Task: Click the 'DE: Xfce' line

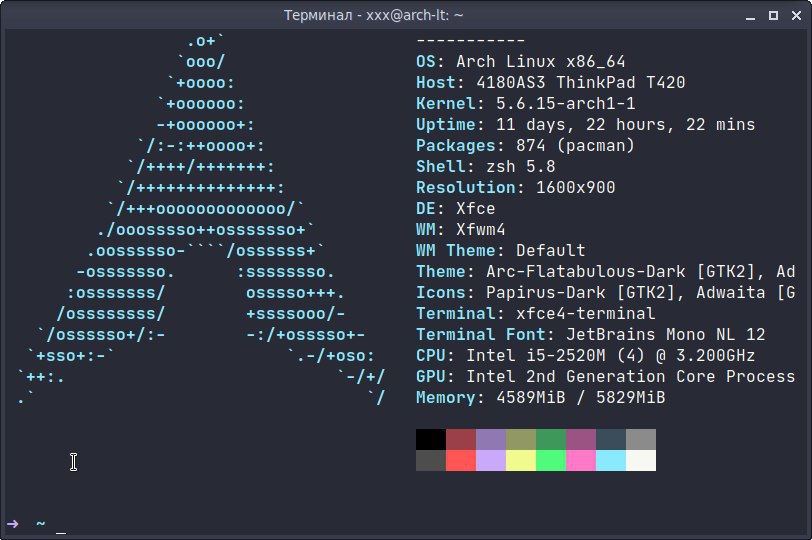Action: coord(456,209)
